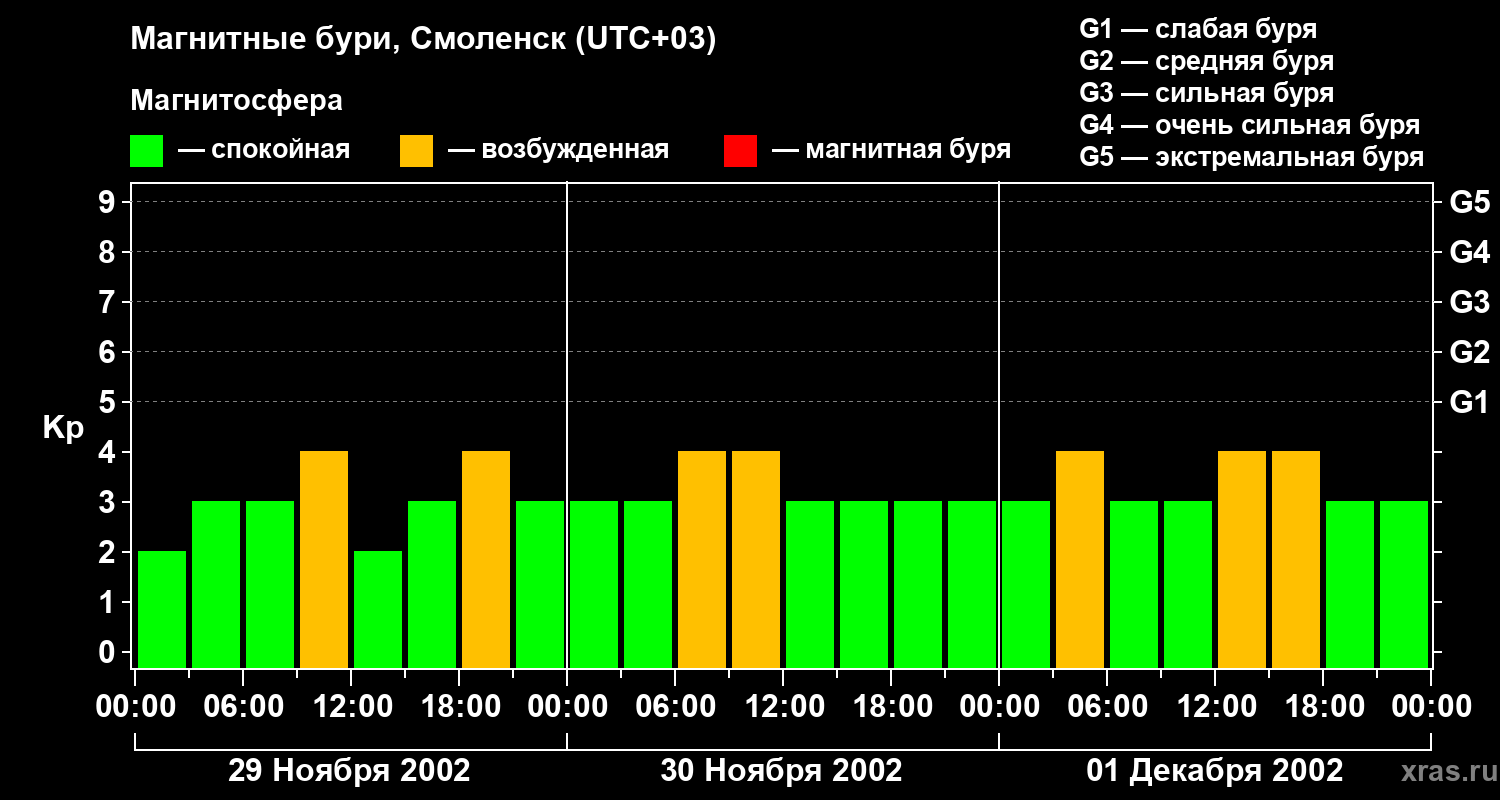This screenshot has height=800, width=1500.
Task: Select the 'G5 — экстремальная буря' legend line
Action: [x=1252, y=157]
